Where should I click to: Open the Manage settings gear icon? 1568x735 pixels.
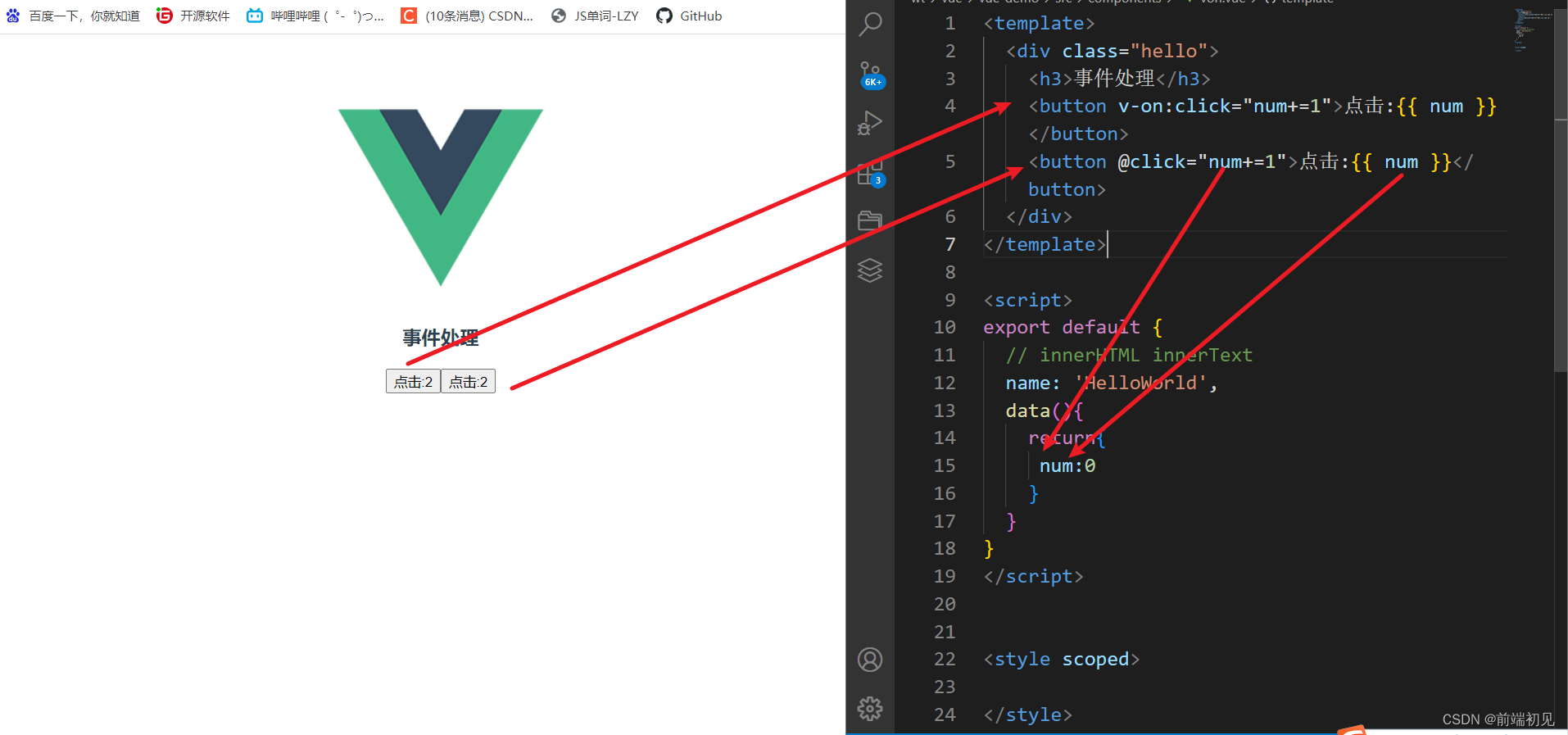(870, 709)
